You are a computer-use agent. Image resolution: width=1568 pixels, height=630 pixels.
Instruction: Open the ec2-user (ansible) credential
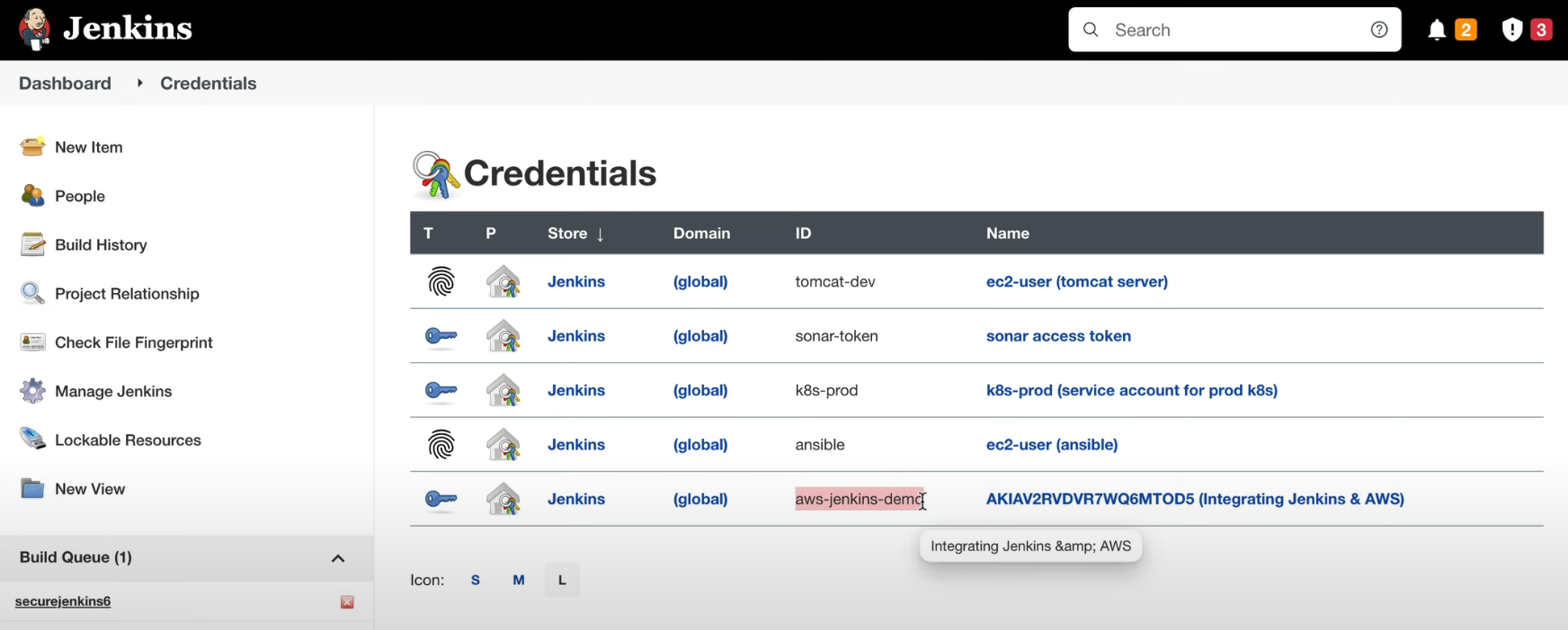click(1052, 445)
